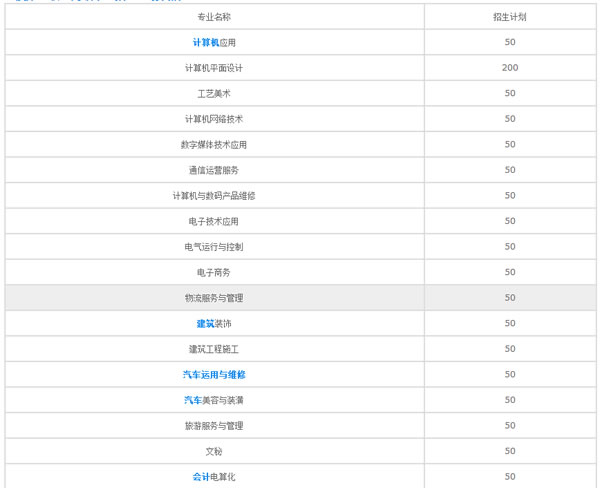
Task: Click the 旅游服务与管理 cell
Action: (x=214, y=426)
